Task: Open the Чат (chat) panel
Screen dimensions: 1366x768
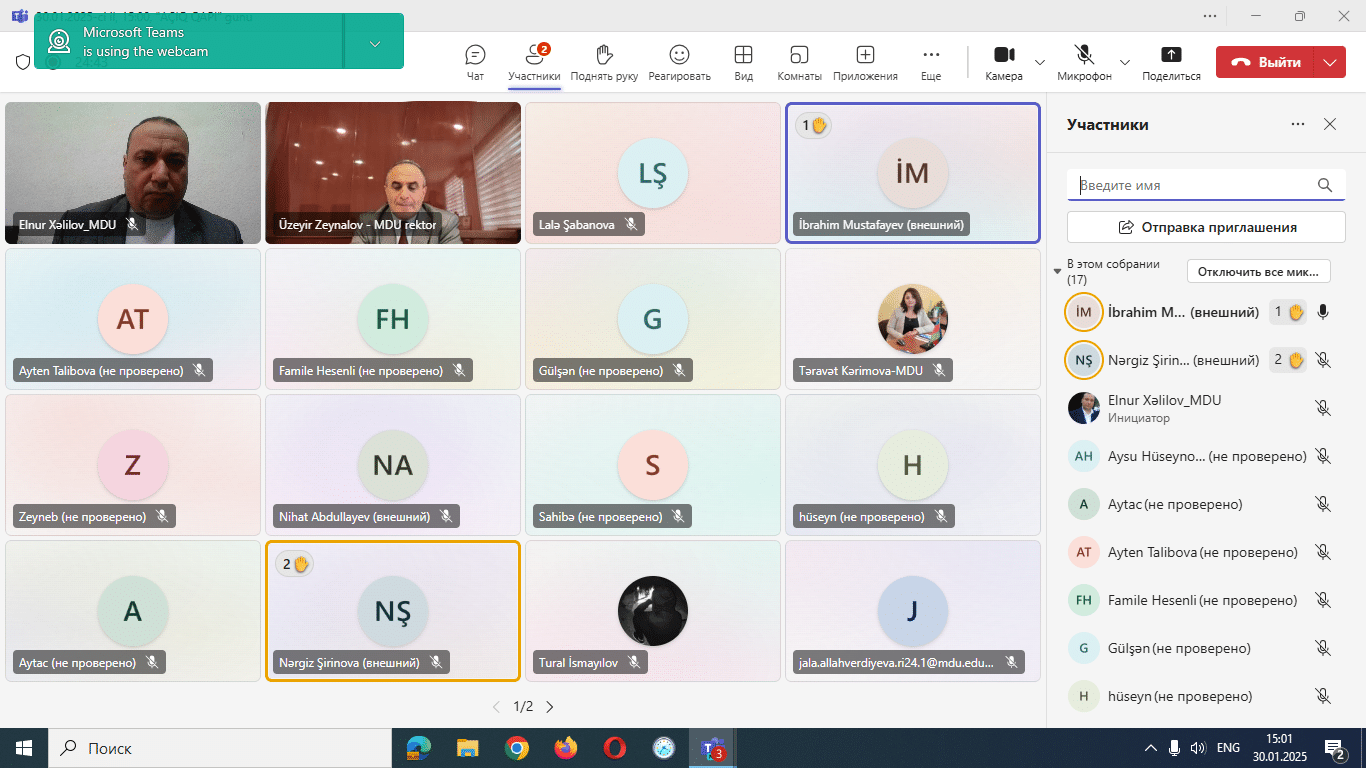Action: point(475,56)
